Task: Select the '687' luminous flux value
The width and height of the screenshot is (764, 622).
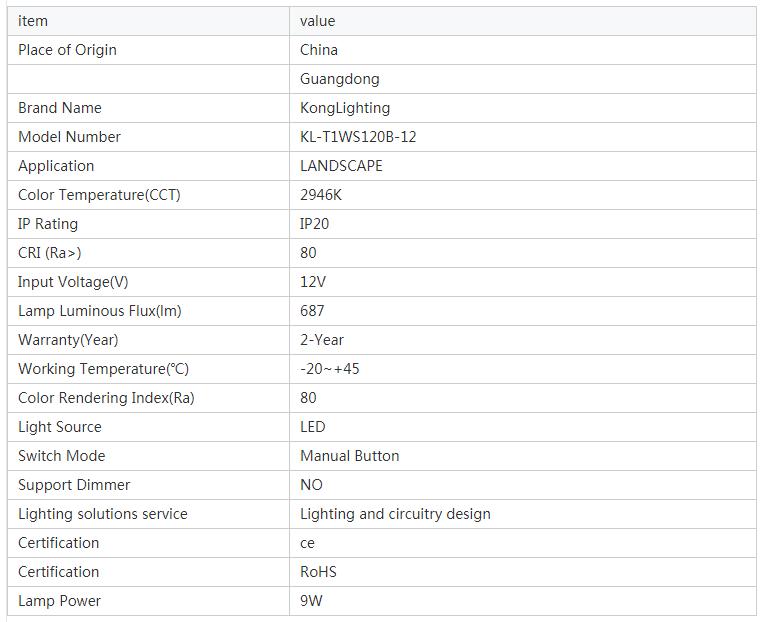Action: click(312, 311)
